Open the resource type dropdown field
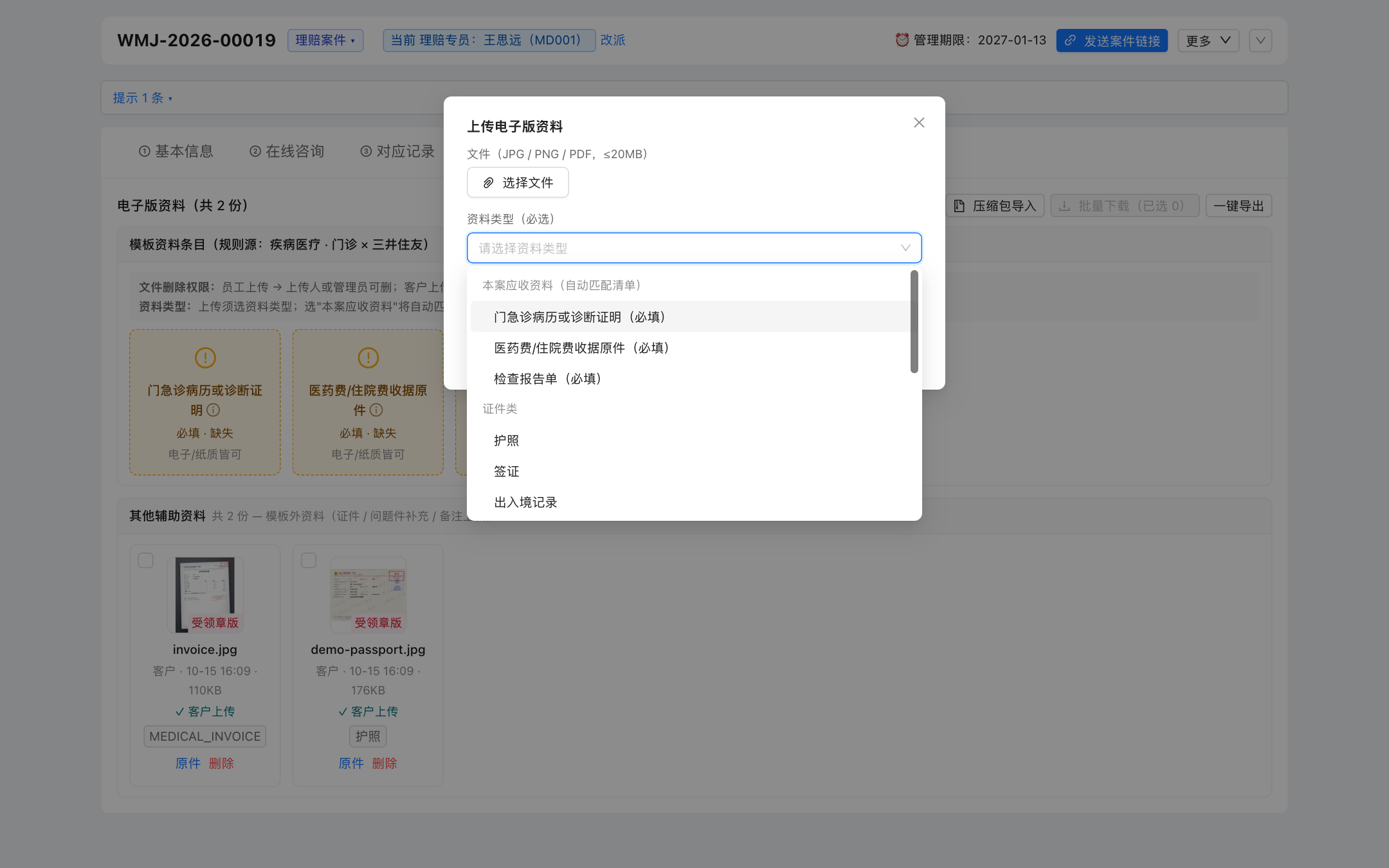This screenshot has height=868, width=1389. pyautogui.click(x=694, y=248)
